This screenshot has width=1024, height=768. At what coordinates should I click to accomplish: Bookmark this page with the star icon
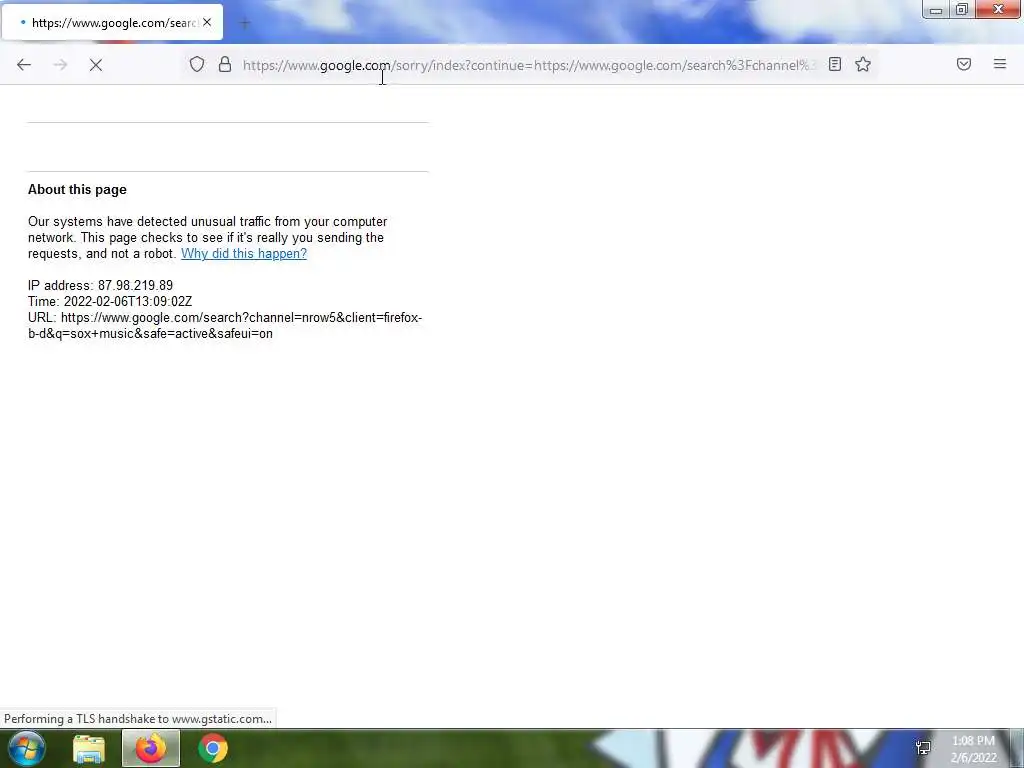pyautogui.click(x=863, y=64)
